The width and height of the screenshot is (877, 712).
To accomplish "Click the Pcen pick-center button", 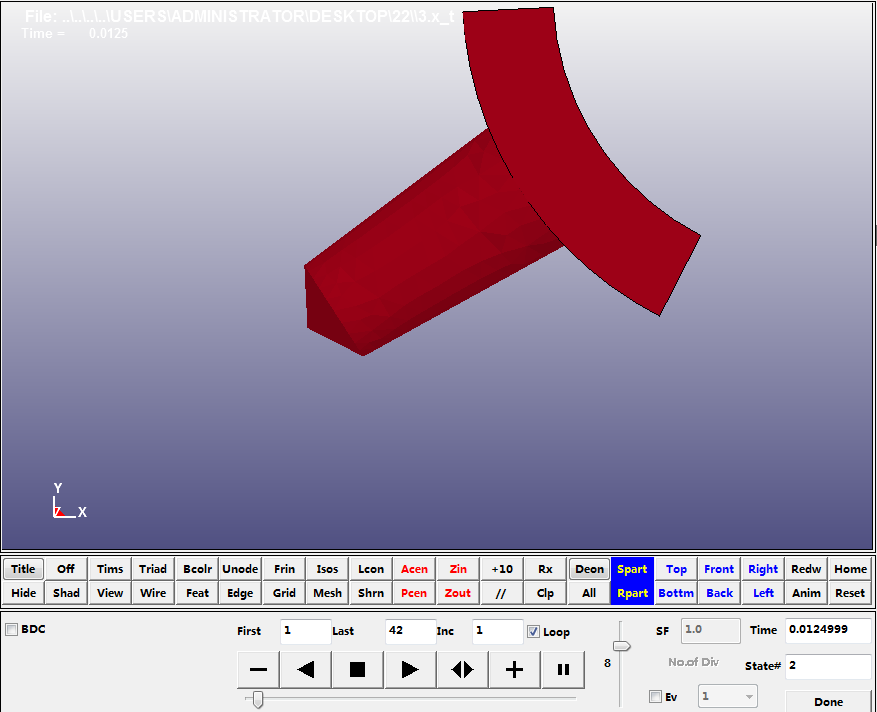I will click(x=414, y=593).
